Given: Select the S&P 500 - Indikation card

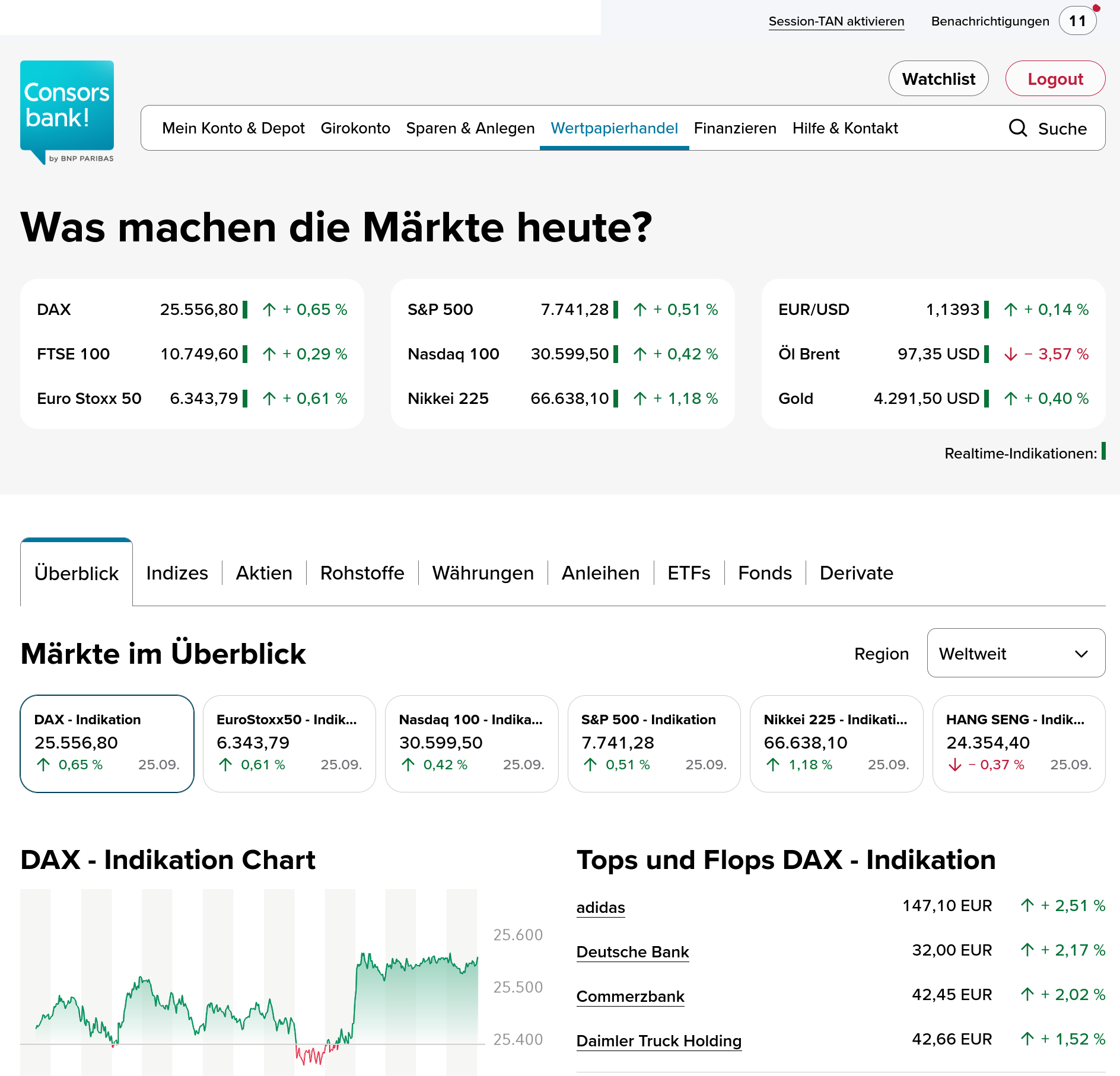Looking at the screenshot, I should coord(654,744).
